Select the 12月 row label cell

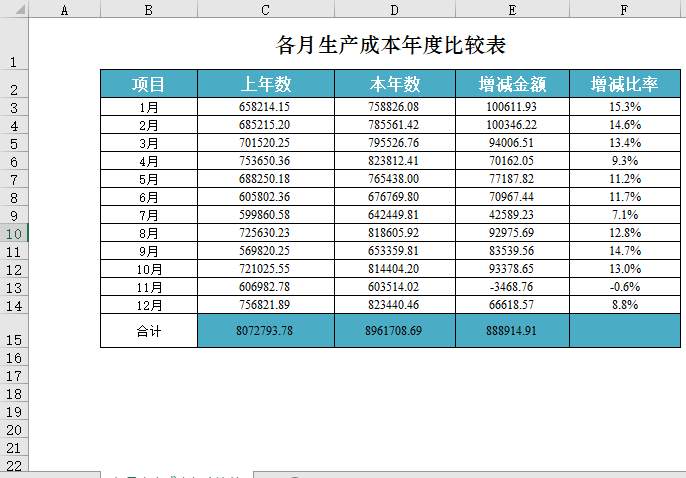tap(149, 305)
